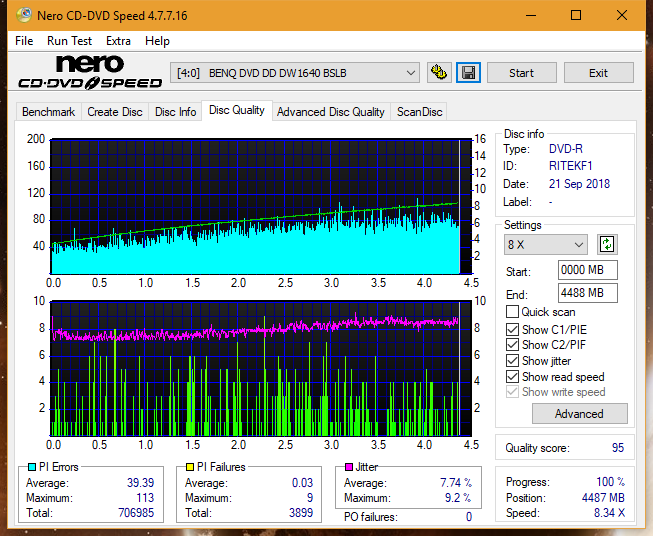Image resolution: width=653 pixels, height=536 pixels.
Task: Click the PI Errors graph area
Action: [x=261, y=207]
